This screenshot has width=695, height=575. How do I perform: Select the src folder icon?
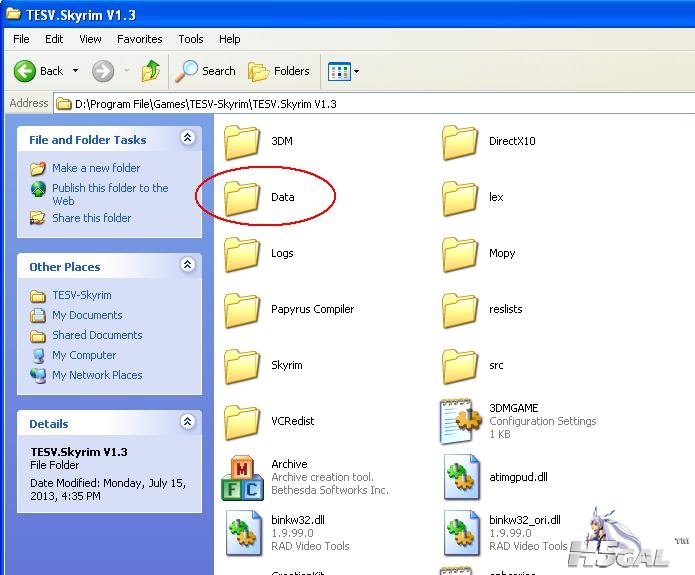coord(460,366)
